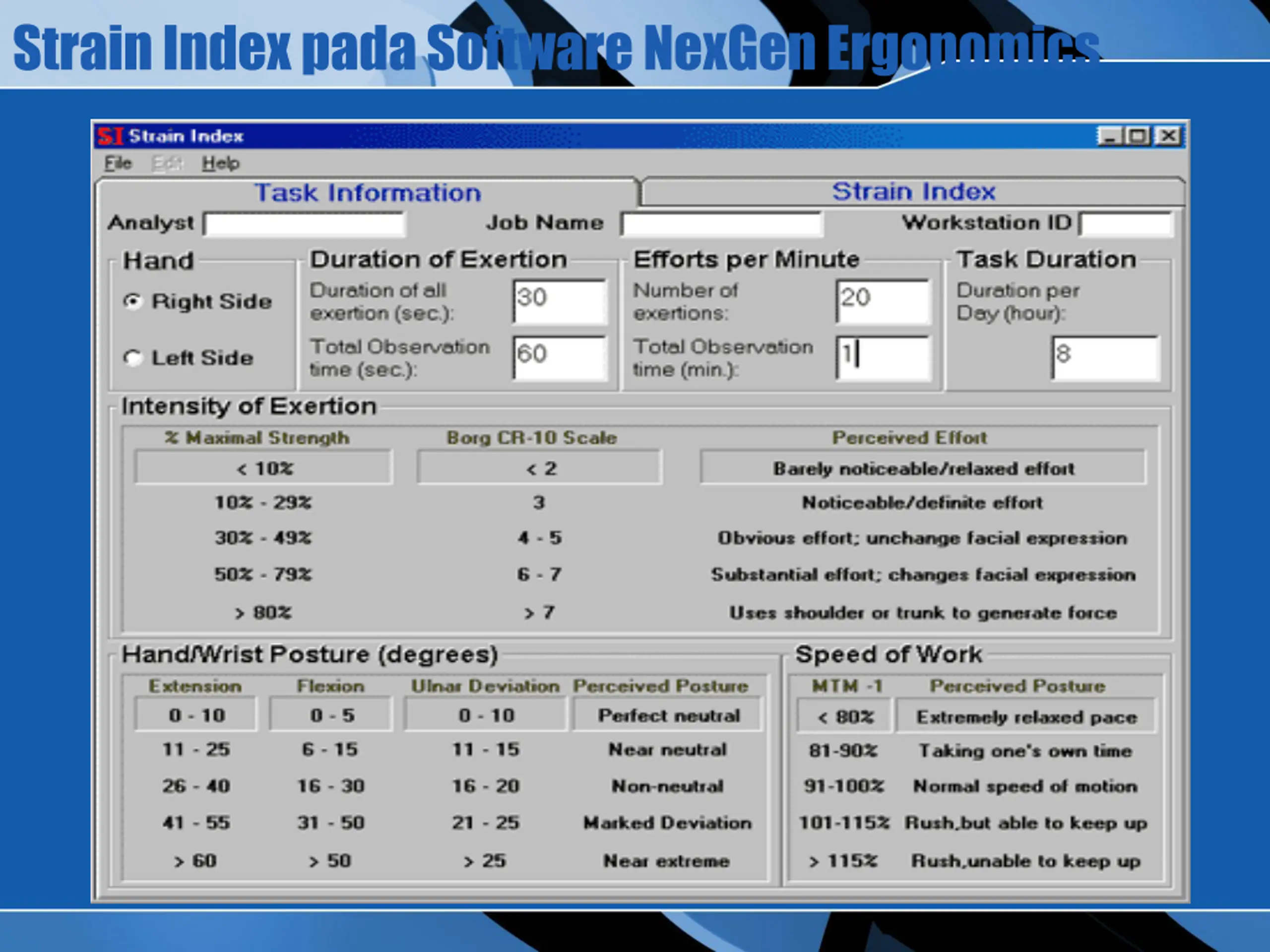The height and width of the screenshot is (952, 1270).
Task: Switch to the Task Information tab
Action: (368, 193)
